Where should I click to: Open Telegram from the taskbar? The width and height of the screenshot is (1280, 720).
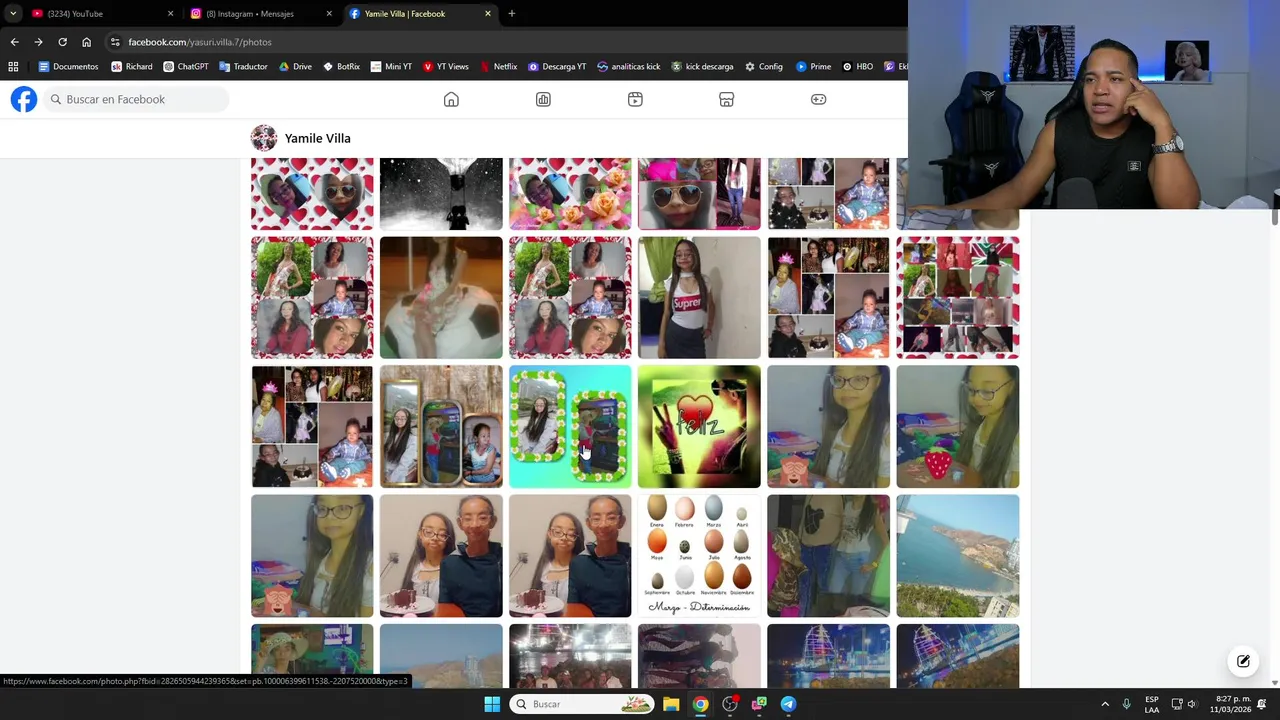tap(788, 704)
